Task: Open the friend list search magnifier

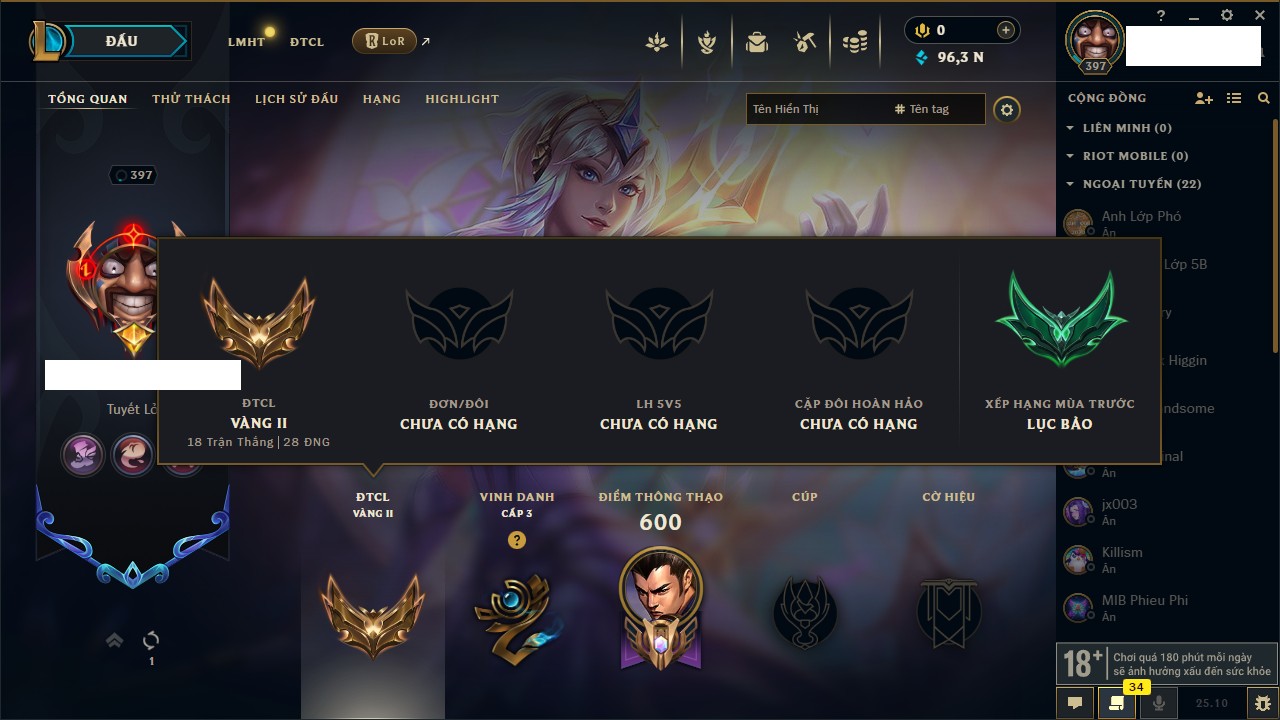Action: coord(1264,98)
